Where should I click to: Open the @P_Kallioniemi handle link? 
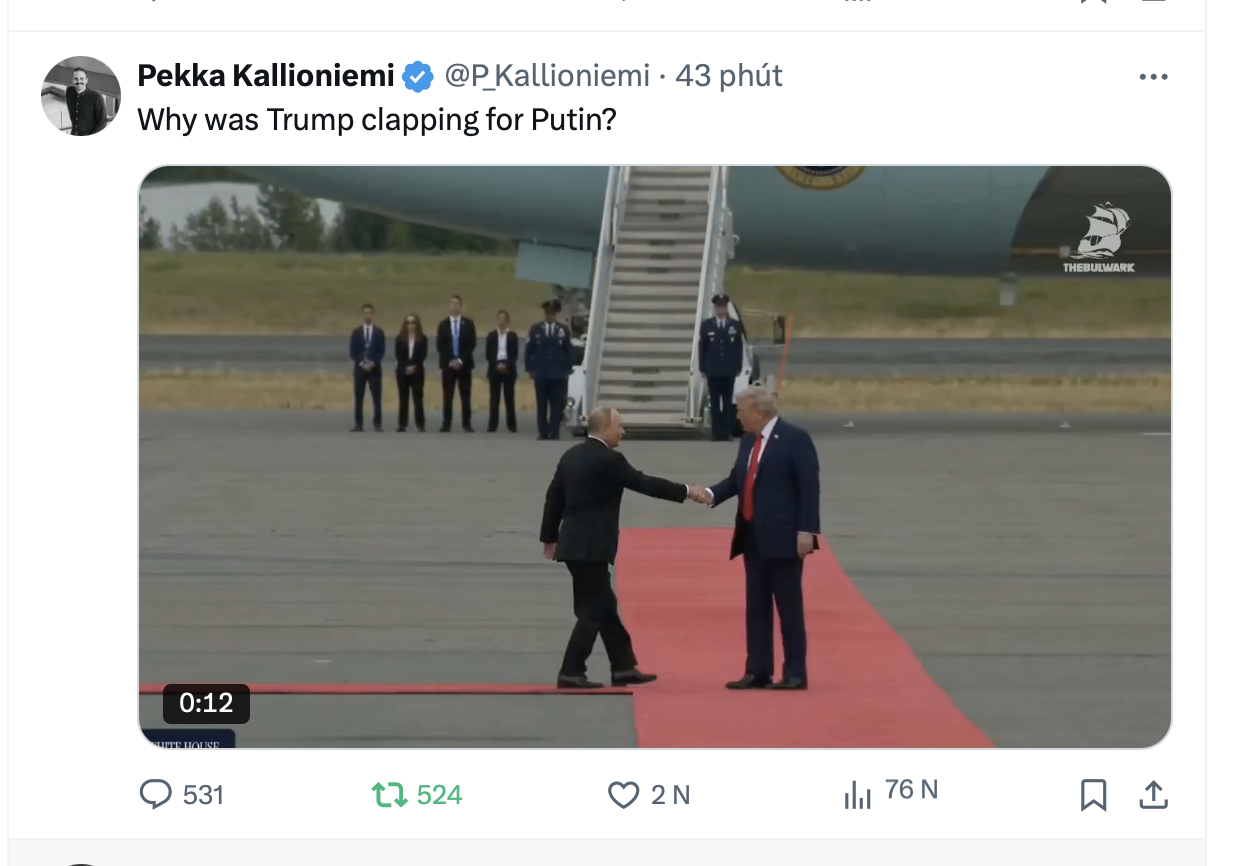point(546,76)
